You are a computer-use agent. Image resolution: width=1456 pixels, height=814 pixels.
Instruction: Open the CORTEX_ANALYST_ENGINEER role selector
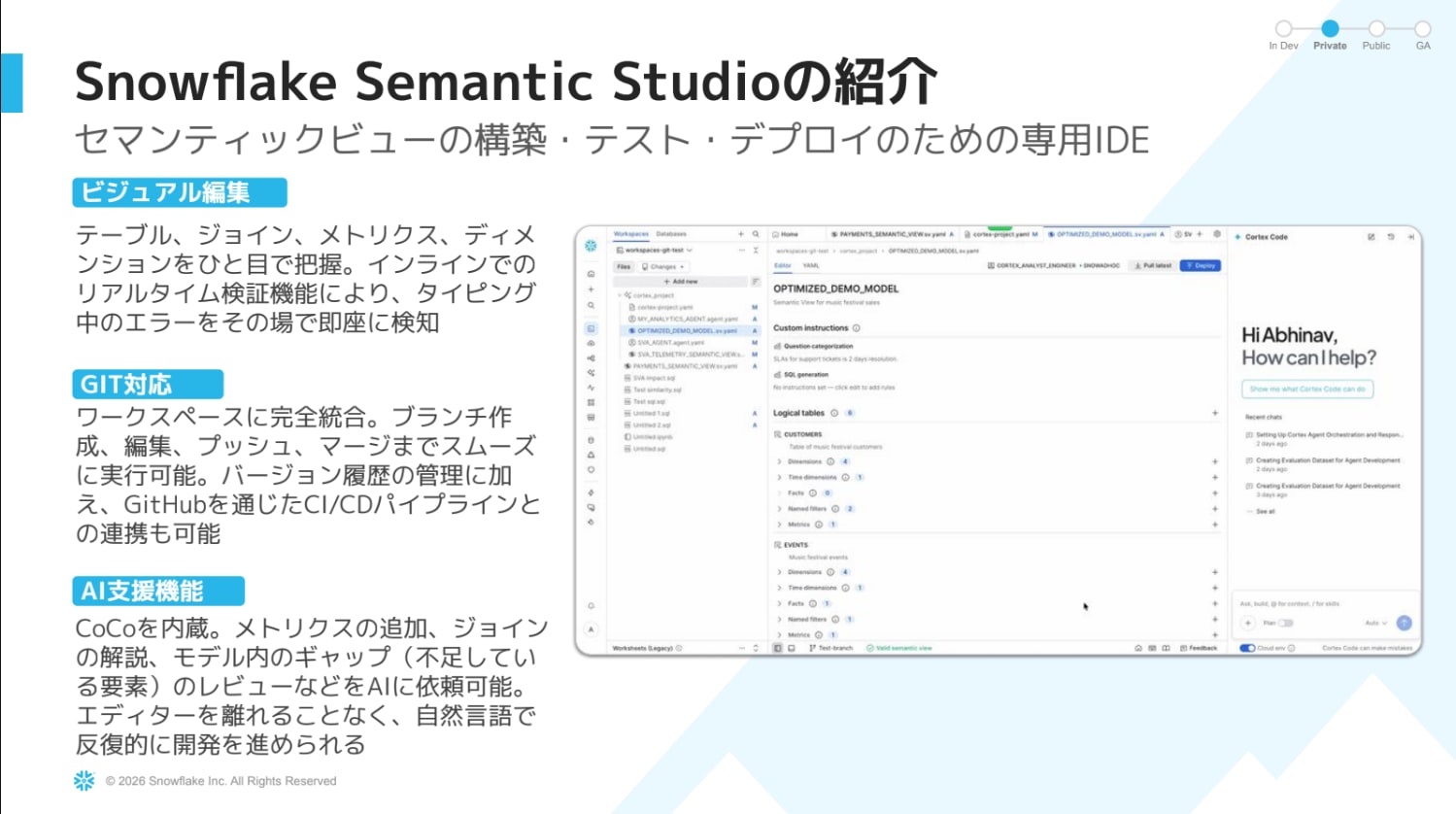(1054, 265)
